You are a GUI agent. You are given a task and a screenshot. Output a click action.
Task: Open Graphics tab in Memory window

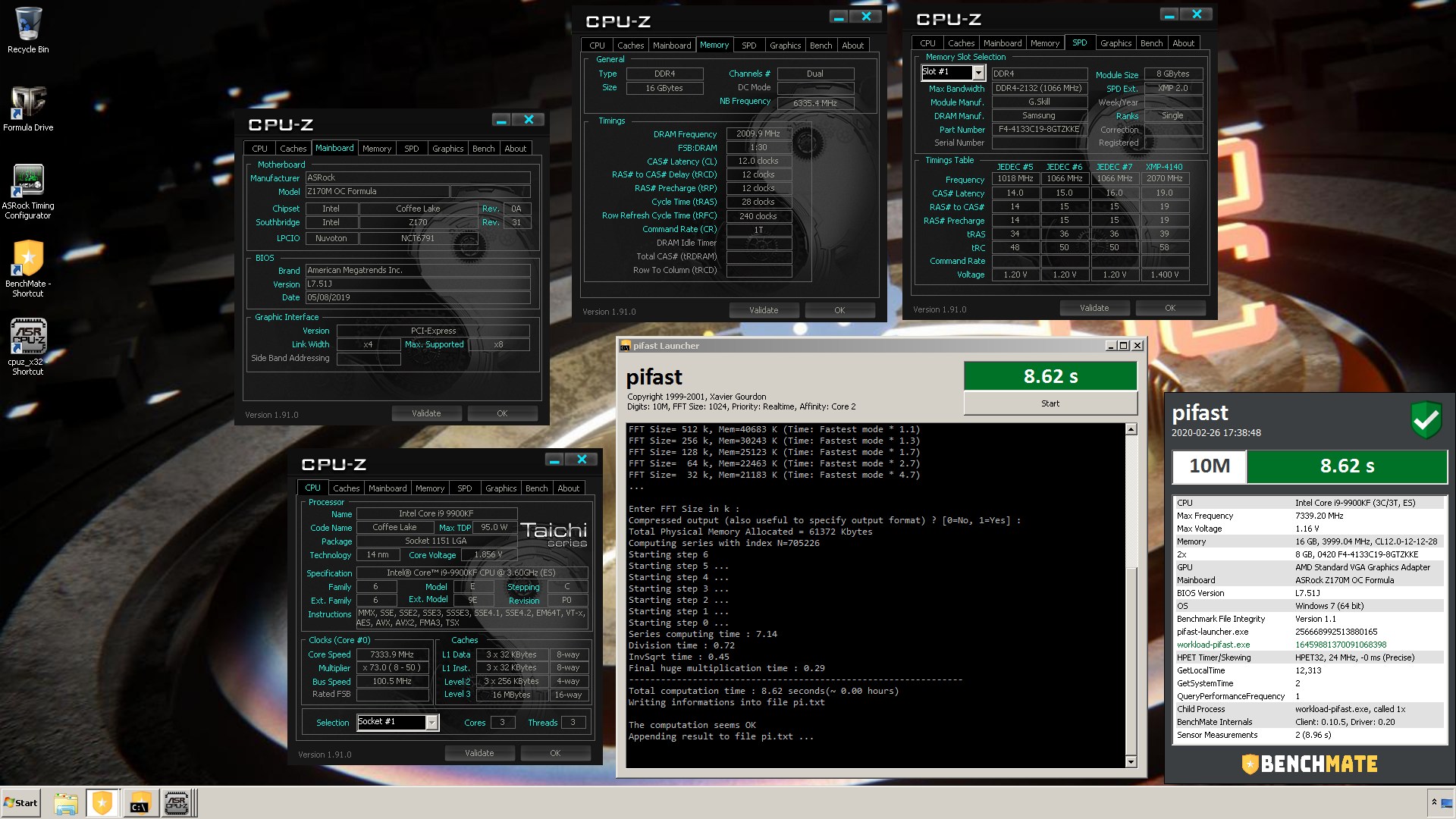785,45
